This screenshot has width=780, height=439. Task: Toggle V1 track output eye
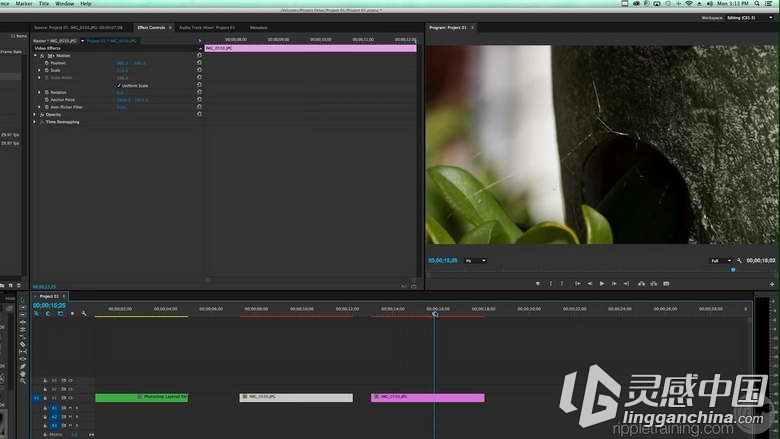[x=70, y=398]
